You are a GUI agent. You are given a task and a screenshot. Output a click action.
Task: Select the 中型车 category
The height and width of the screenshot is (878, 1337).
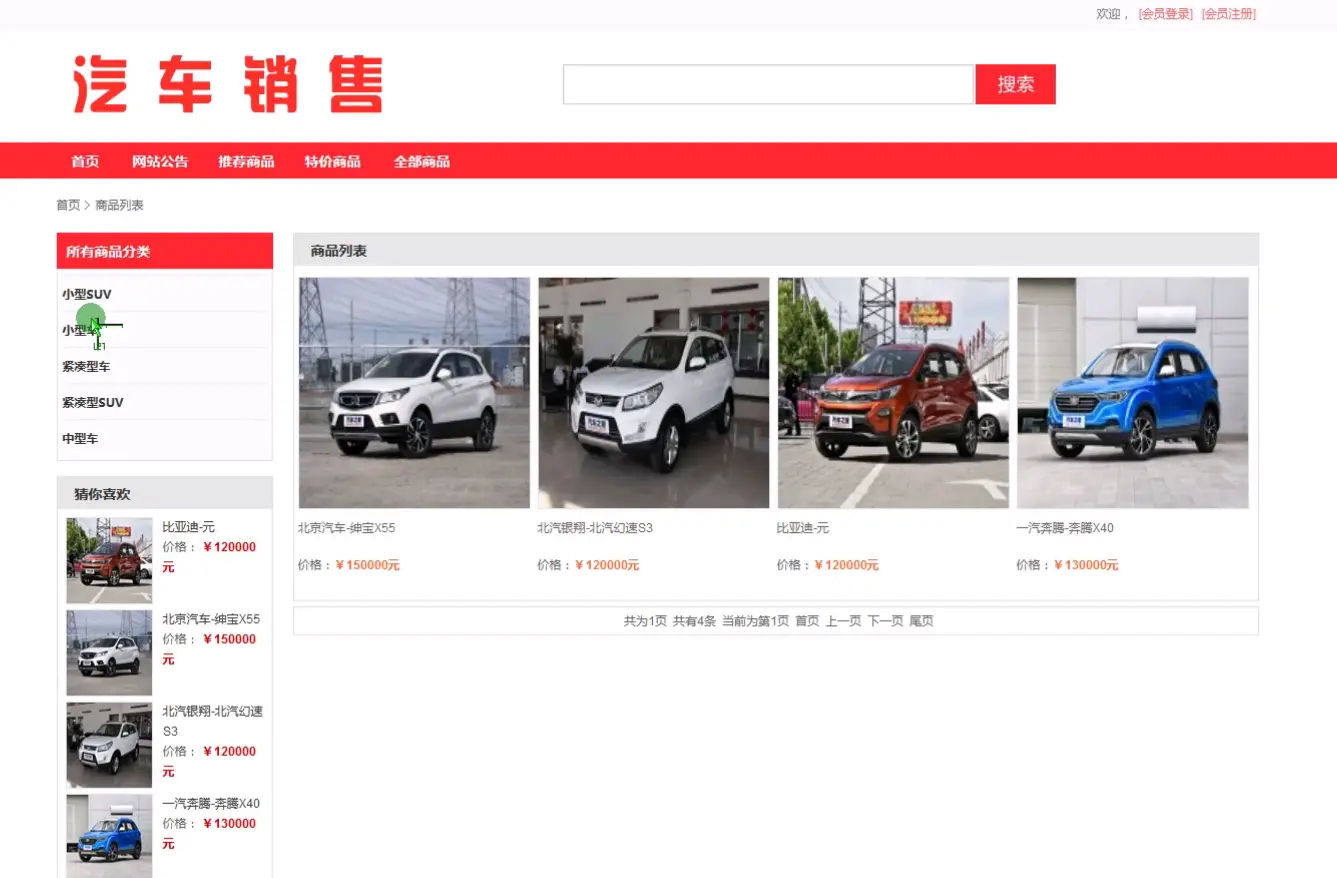(80, 438)
